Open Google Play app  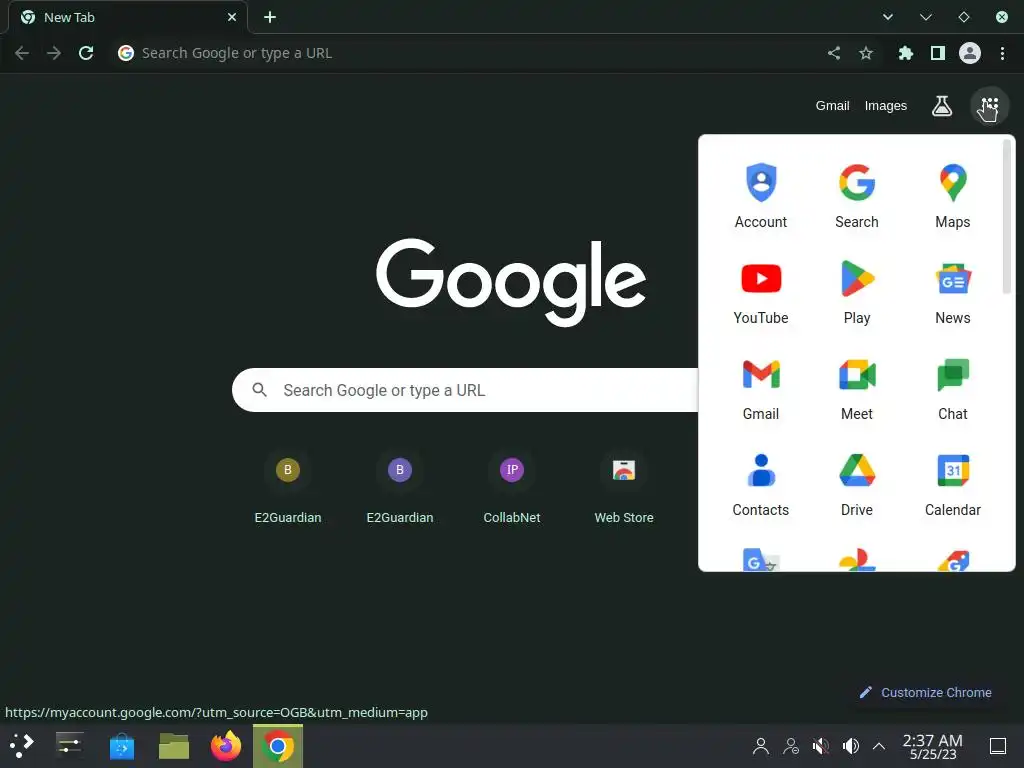pyautogui.click(x=857, y=292)
